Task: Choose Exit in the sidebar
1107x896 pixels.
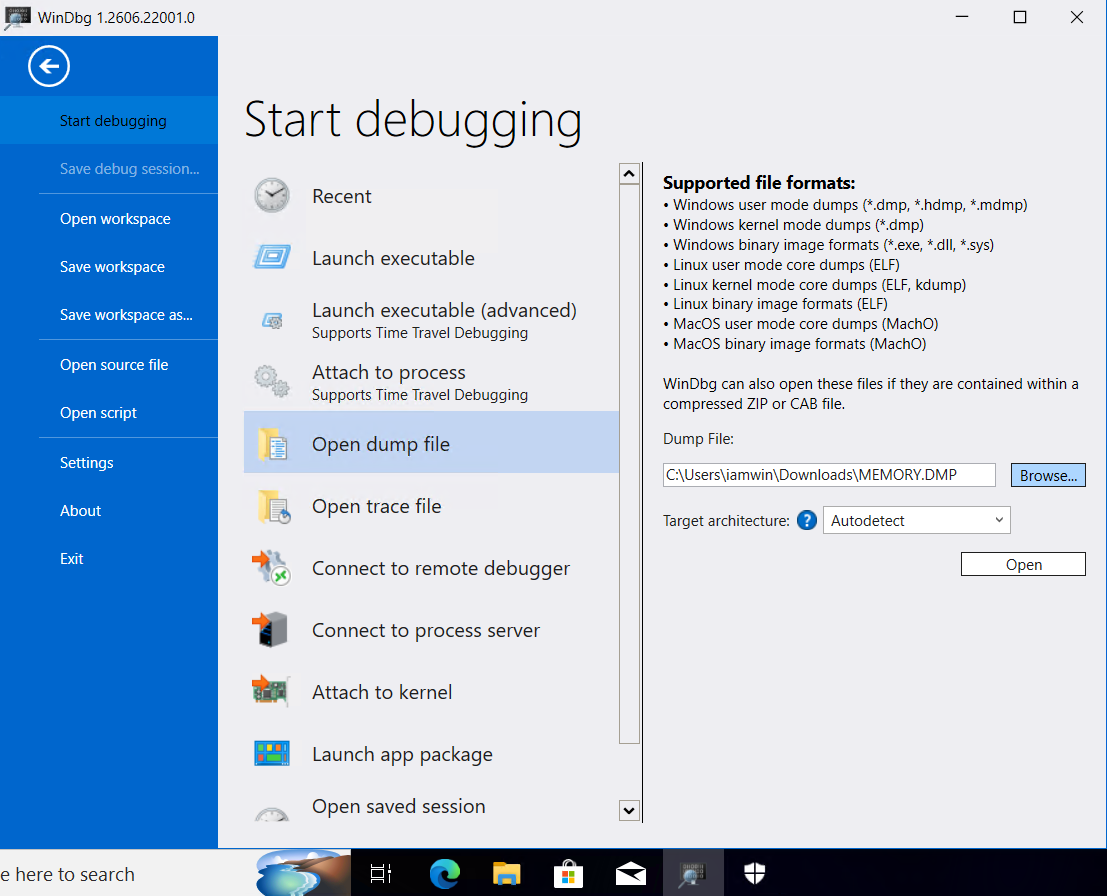Action: tap(71, 559)
